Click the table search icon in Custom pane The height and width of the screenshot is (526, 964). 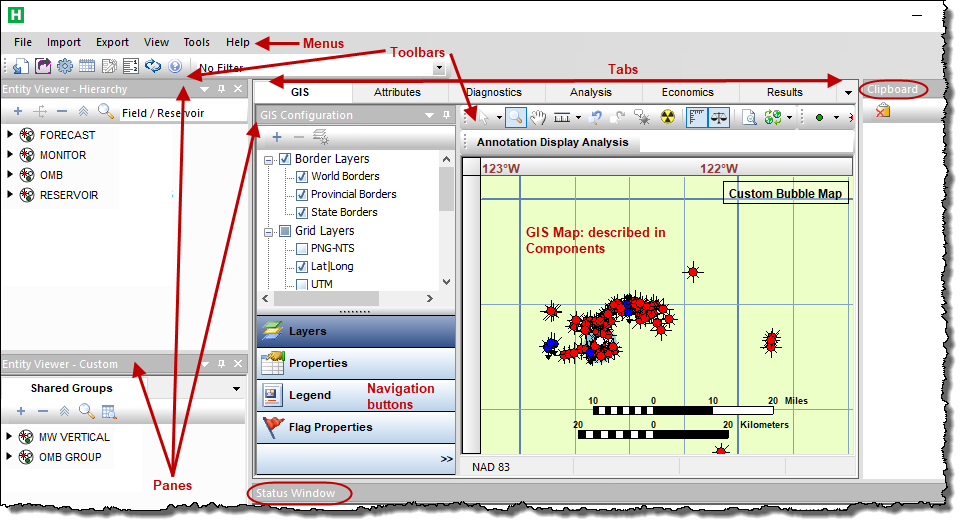pos(109,411)
